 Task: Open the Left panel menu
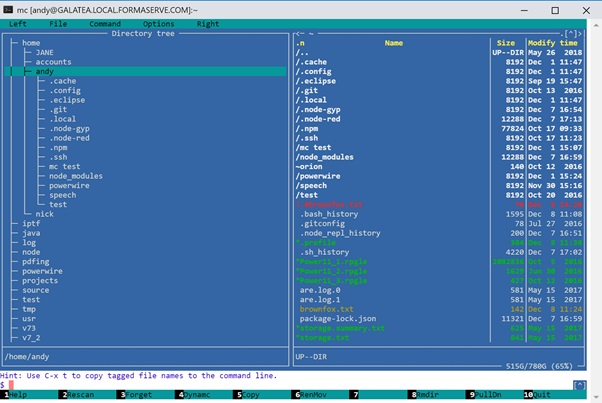[x=18, y=23]
